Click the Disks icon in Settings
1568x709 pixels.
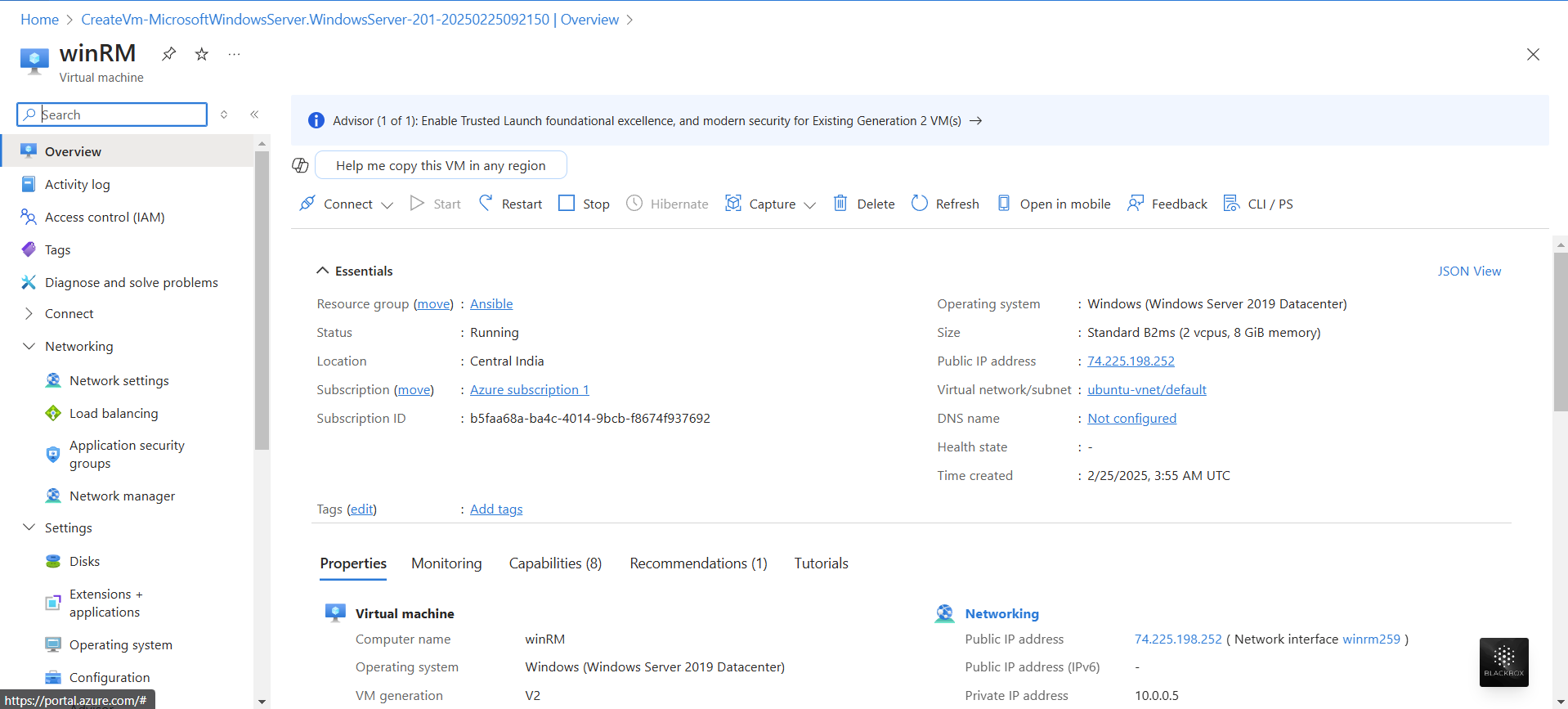pos(53,561)
